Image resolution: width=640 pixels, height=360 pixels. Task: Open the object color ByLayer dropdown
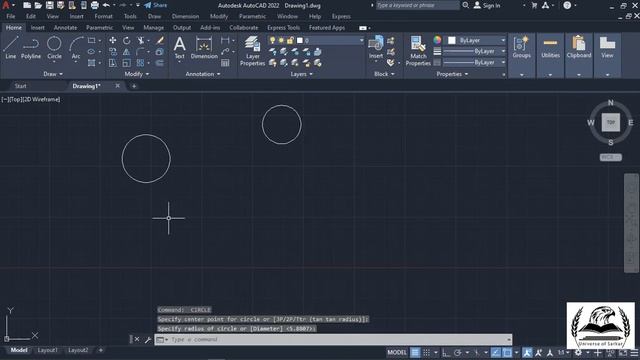coord(503,40)
